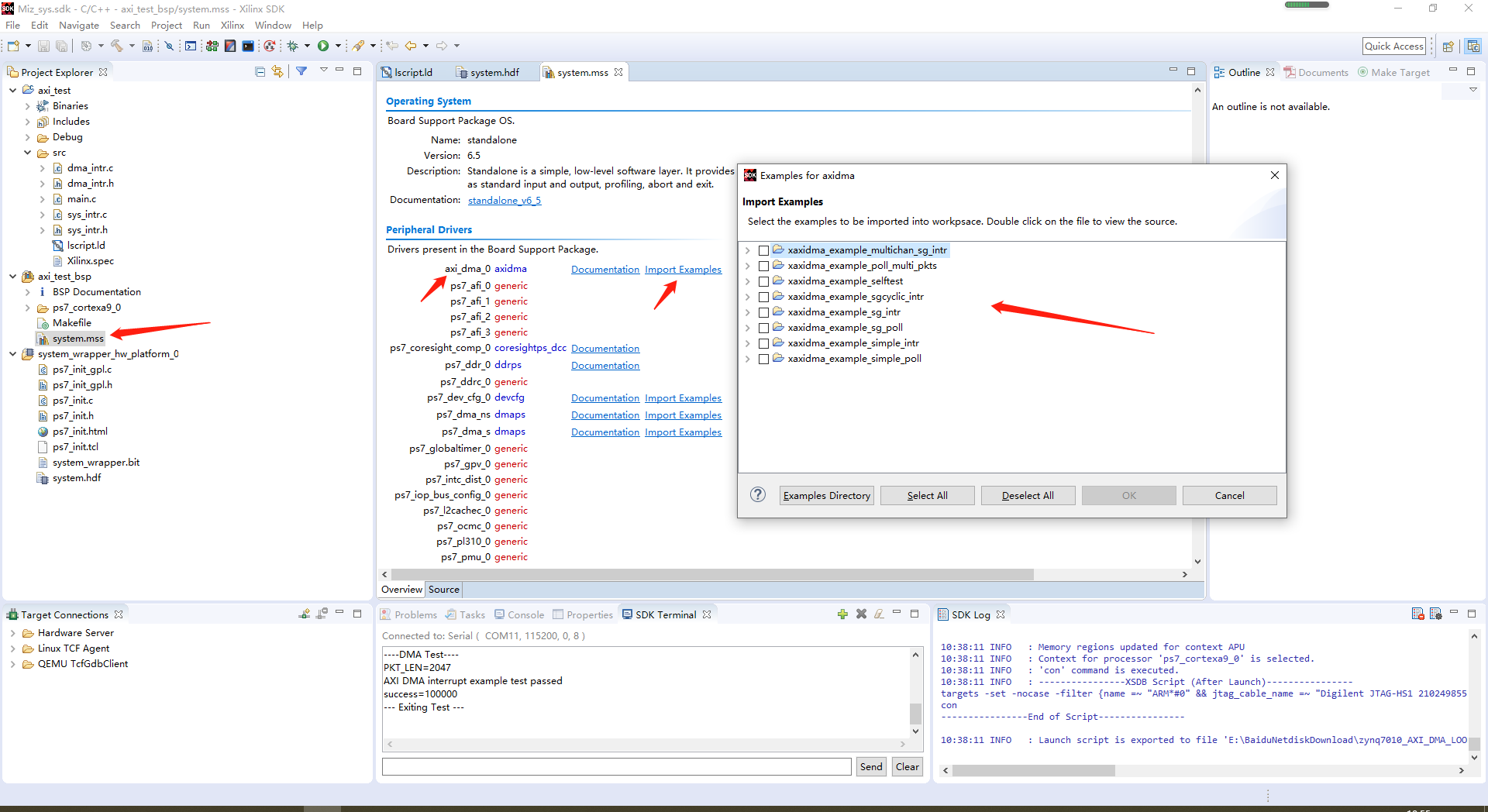This screenshot has height=812, width=1488.
Task: Click Send in the SDK Terminal
Action: pos(871,766)
